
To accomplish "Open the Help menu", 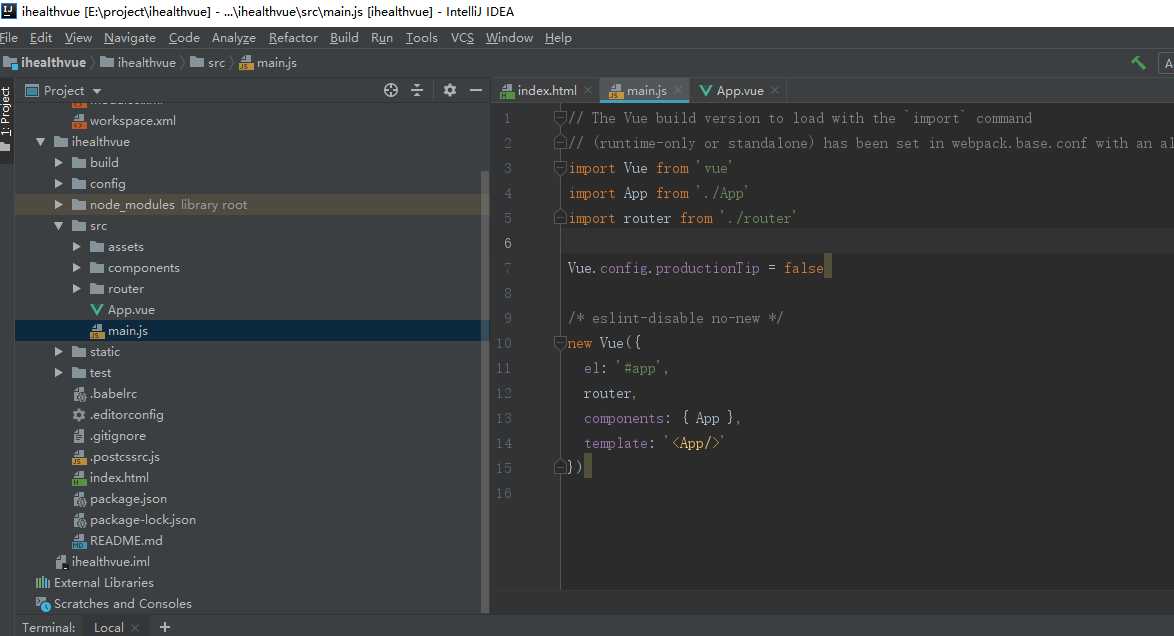I will coord(558,37).
